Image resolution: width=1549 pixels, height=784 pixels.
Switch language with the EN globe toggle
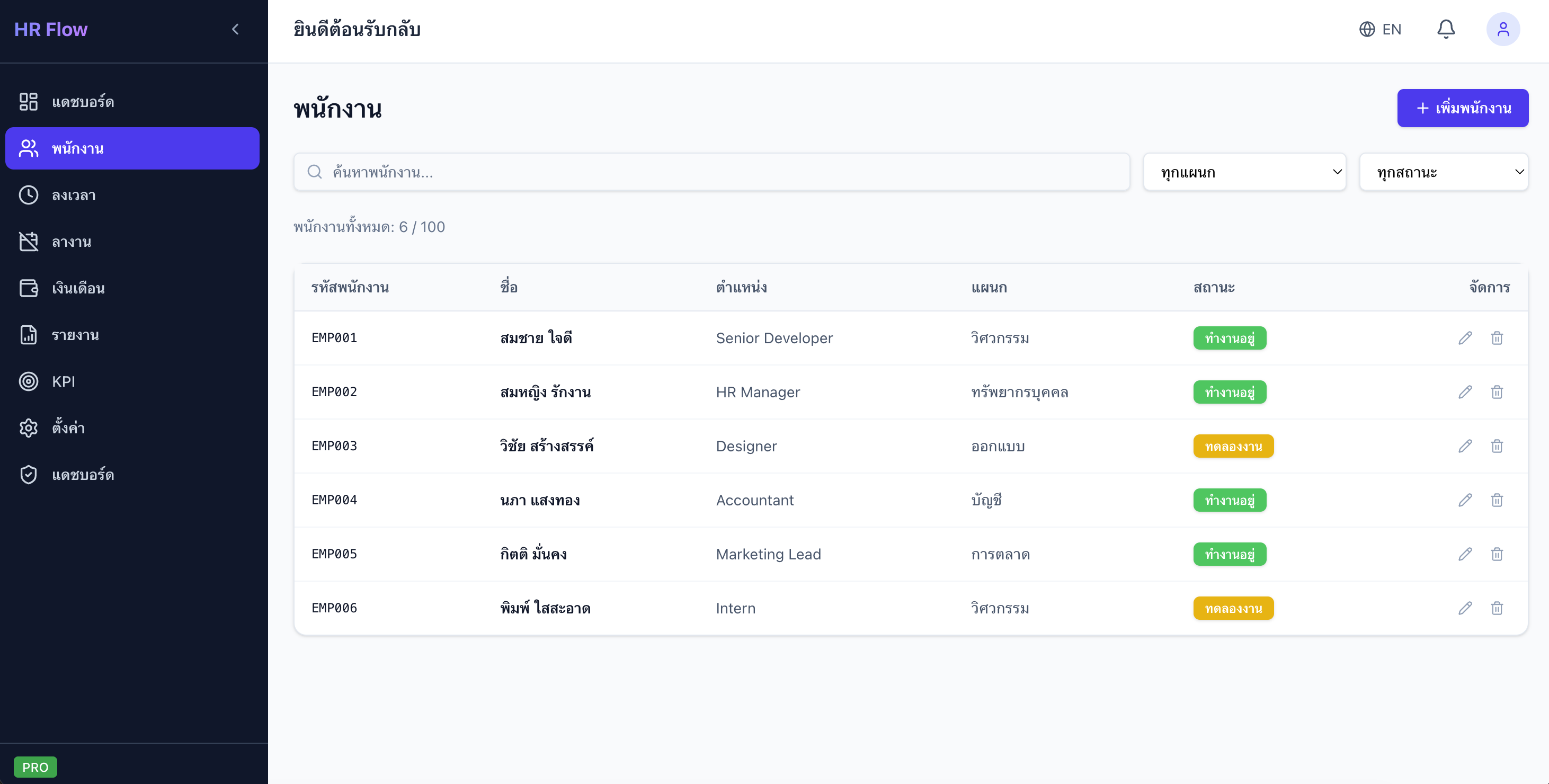1380,29
